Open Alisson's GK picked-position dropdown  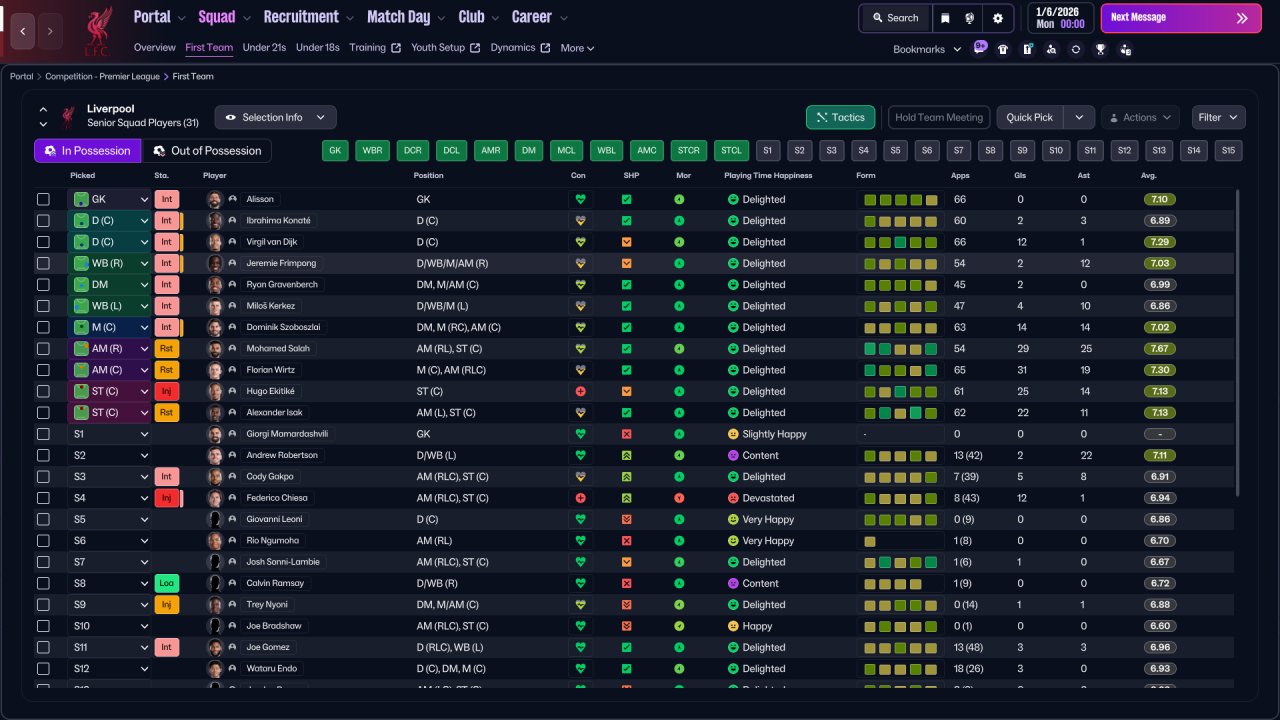[x=110, y=199]
